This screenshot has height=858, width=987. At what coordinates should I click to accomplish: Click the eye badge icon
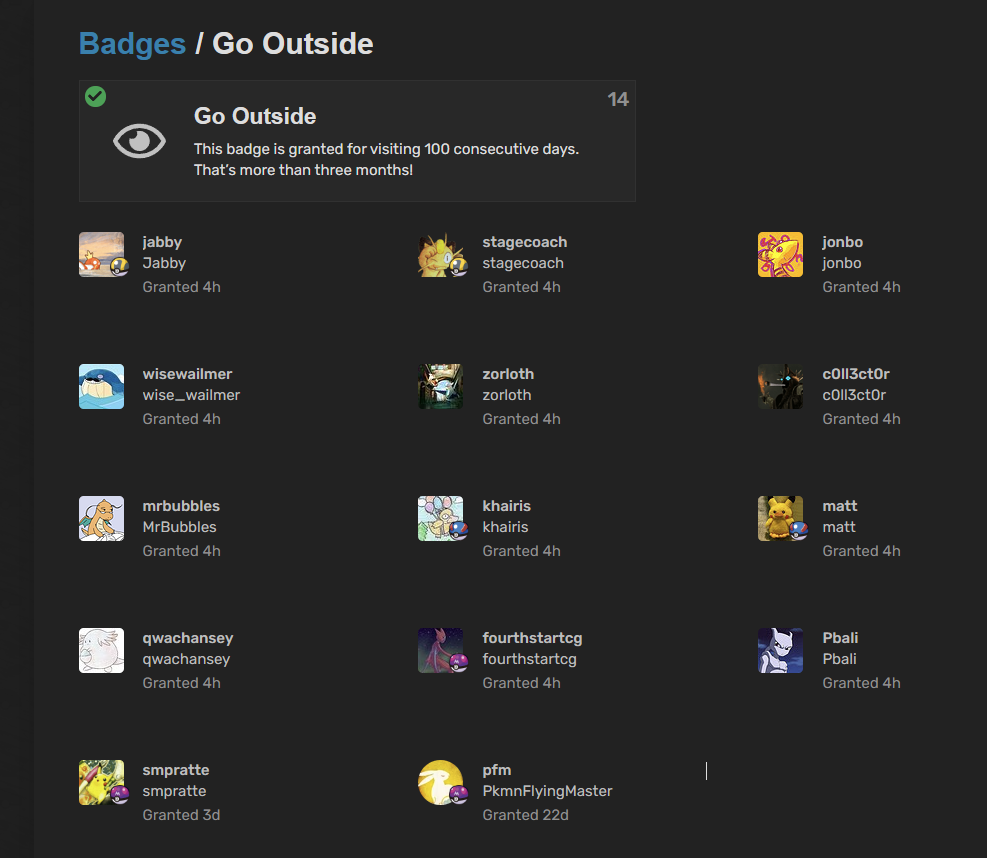pyautogui.click(x=139, y=141)
